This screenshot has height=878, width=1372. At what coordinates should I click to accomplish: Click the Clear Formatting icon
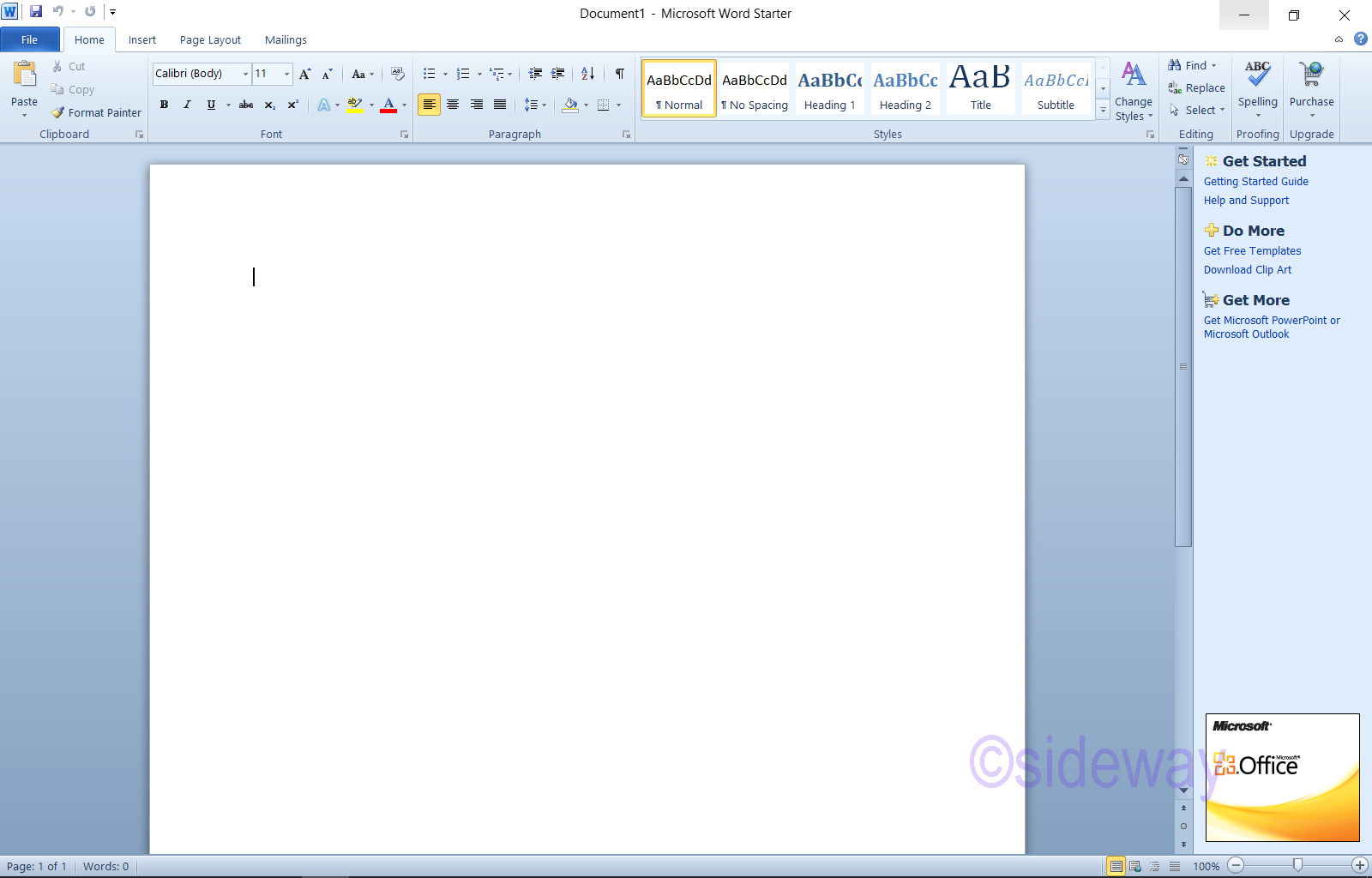click(x=397, y=74)
